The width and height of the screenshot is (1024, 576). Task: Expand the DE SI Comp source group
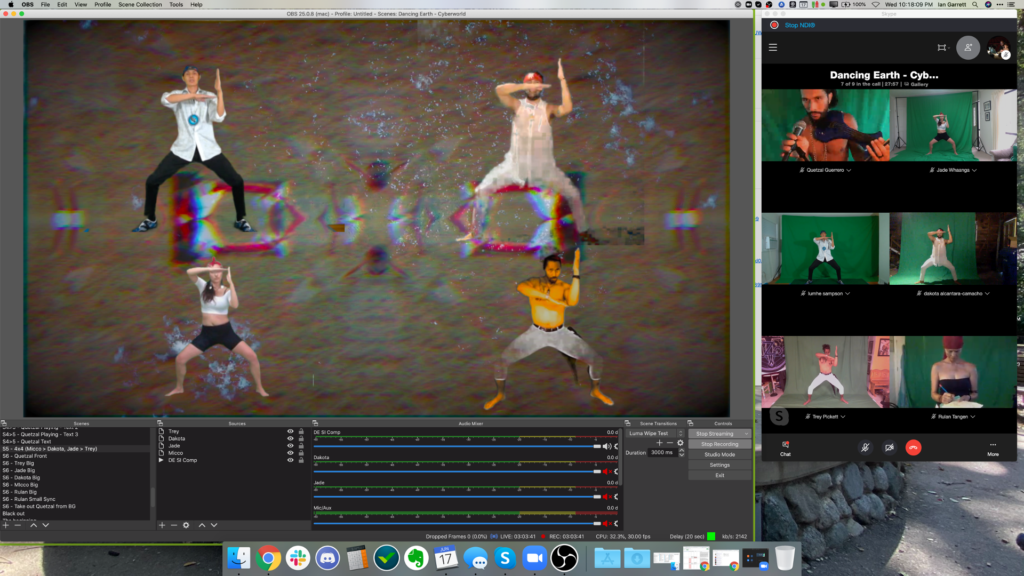coord(161,460)
